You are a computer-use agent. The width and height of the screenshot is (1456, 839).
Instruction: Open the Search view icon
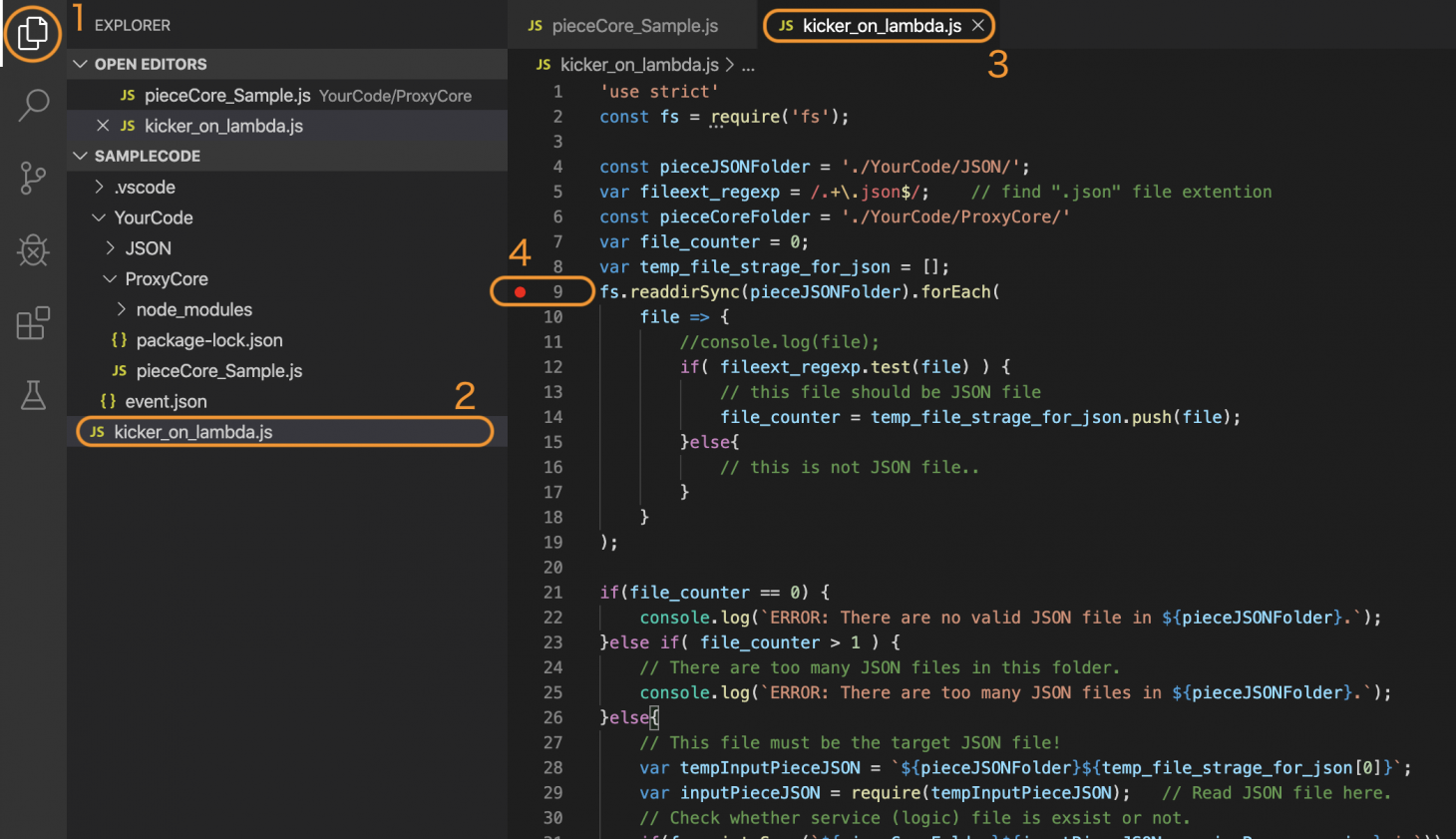click(x=33, y=105)
